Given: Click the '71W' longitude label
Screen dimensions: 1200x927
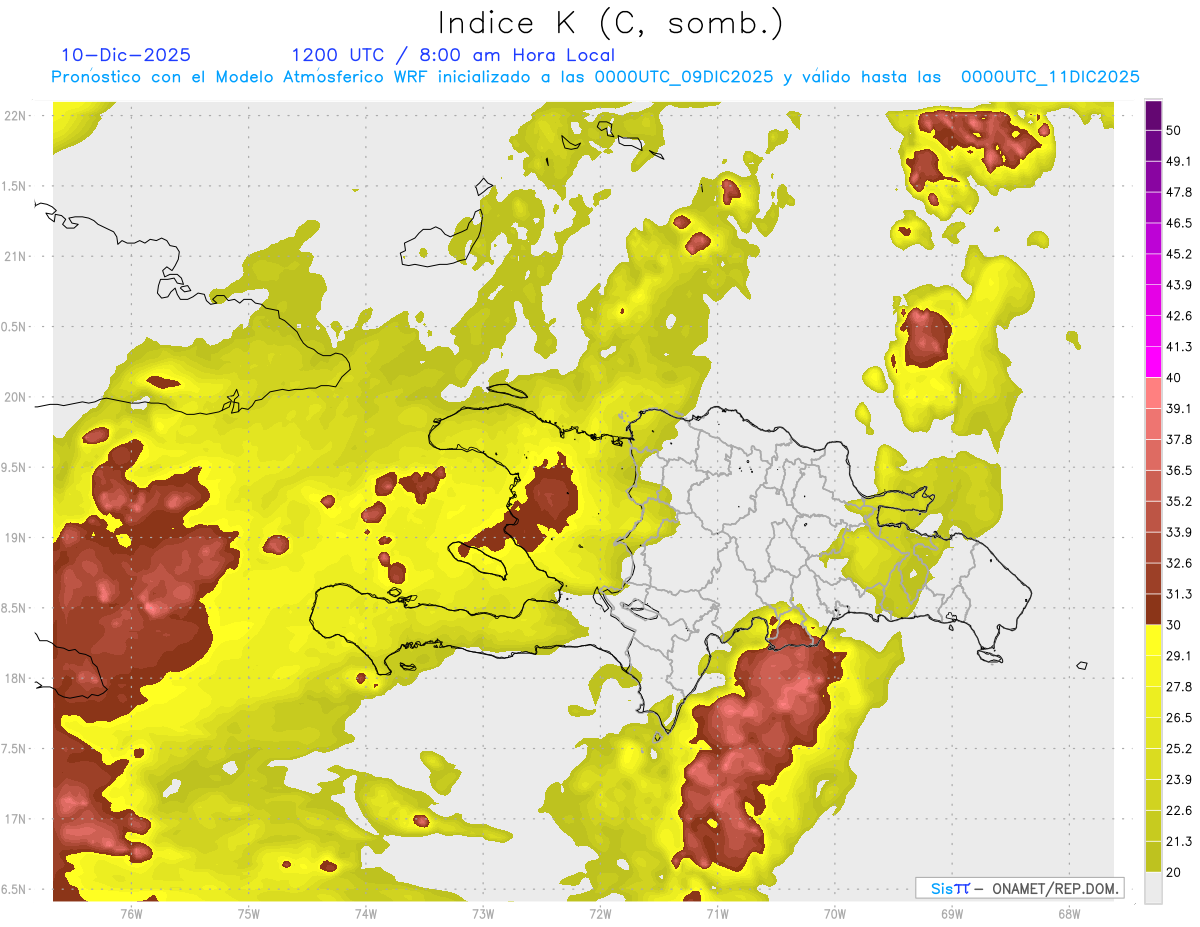Looking at the screenshot, I should (717, 914).
